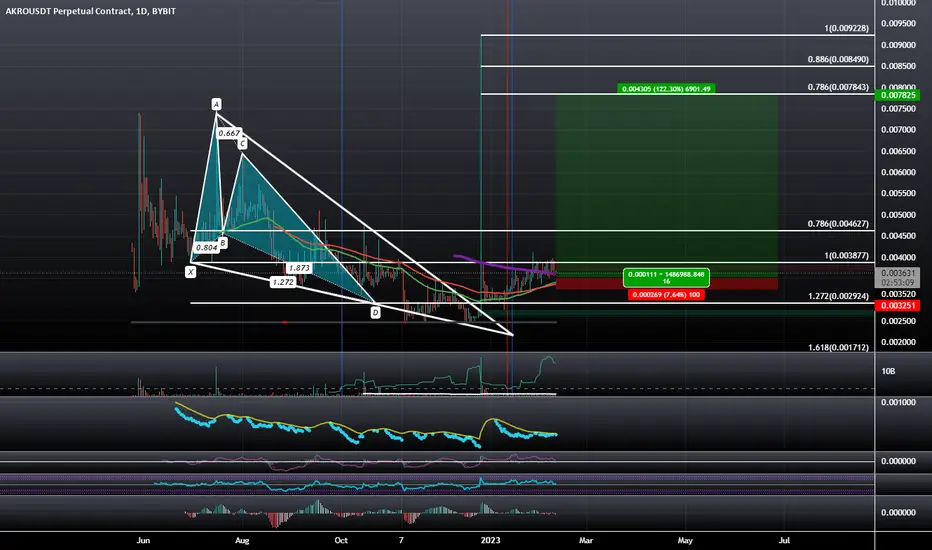Image resolution: width=932 pixels, height=550 pixels.
Task: Click the 0.002500 price axis label
Action: (898, 321)
